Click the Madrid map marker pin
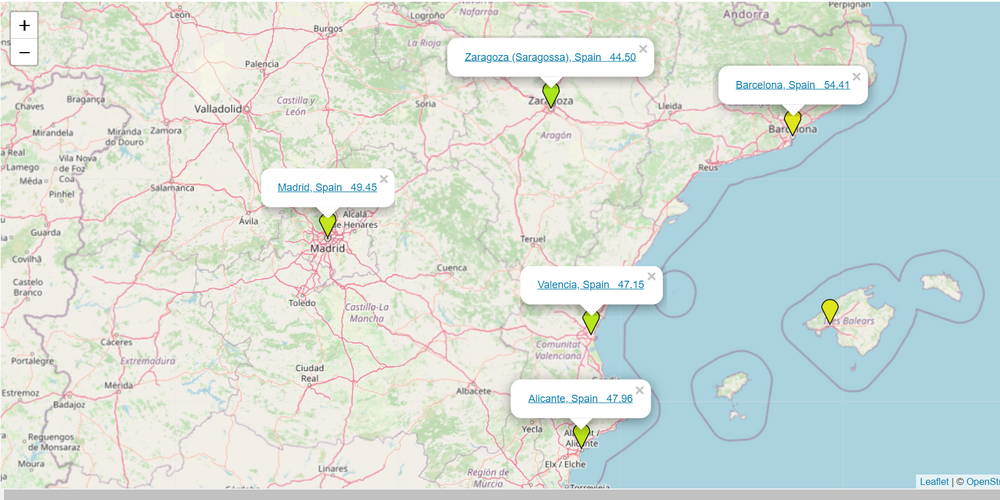 click(327, 226)
